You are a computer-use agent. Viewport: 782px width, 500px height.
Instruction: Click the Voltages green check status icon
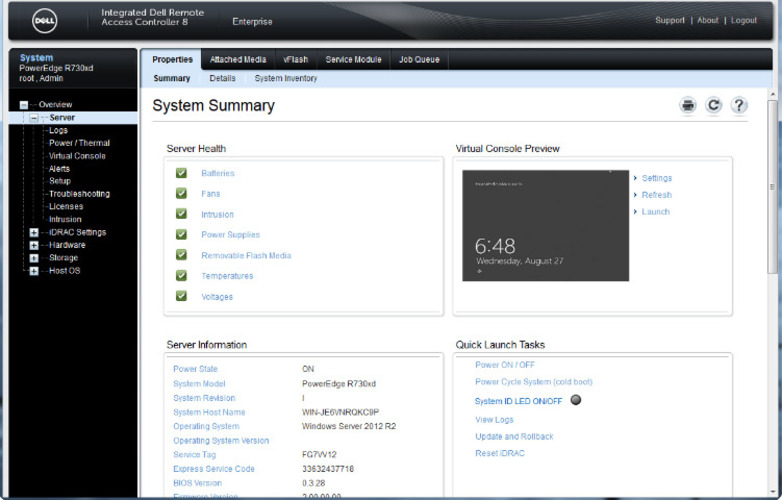[181, 296]
